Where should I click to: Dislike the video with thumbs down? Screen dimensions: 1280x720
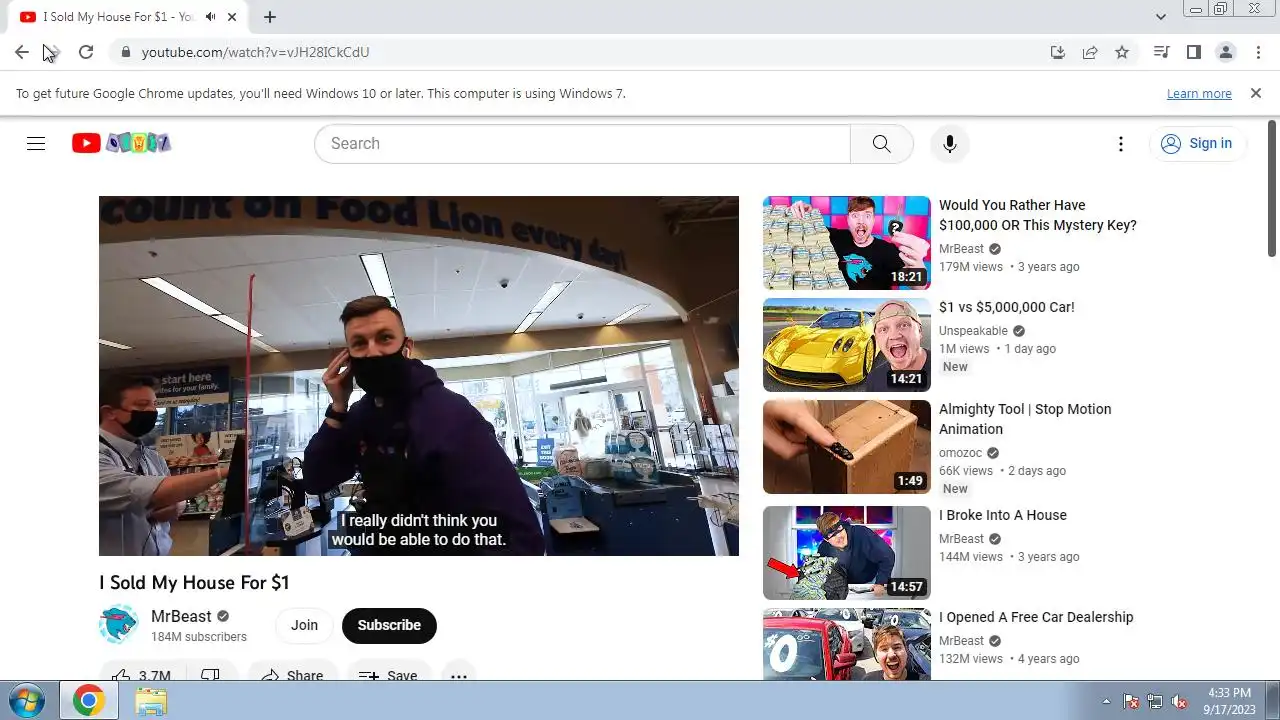pyautogui.click(x=210, y=676)
